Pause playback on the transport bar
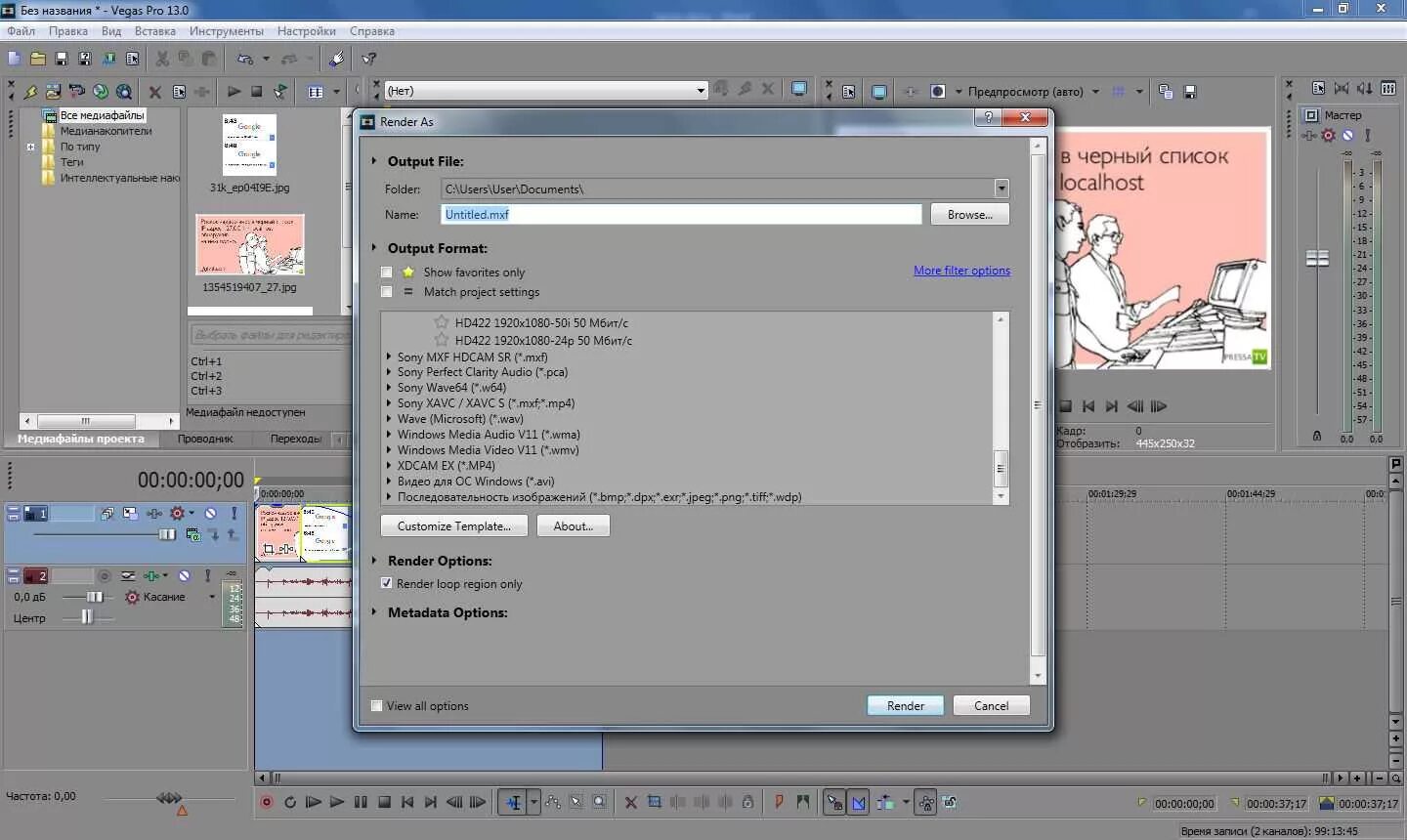 pyautogui.click(x=361, y=802)
